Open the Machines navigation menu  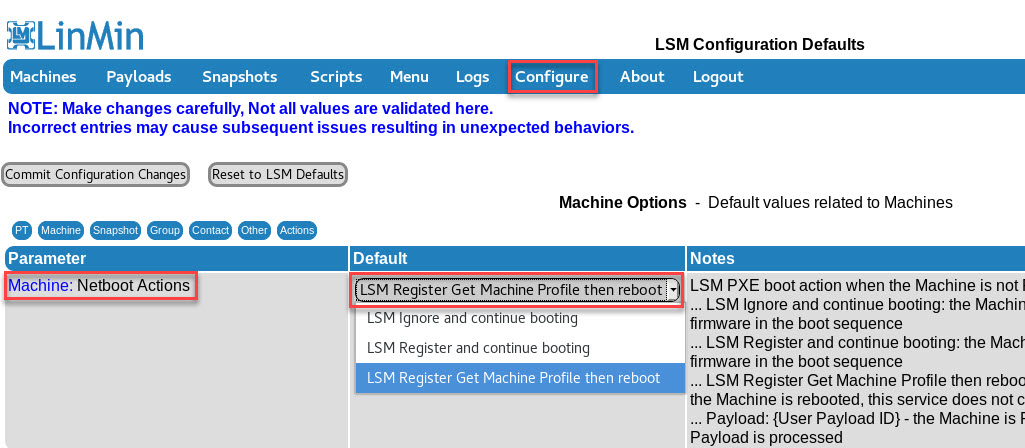tap(43, 77)
